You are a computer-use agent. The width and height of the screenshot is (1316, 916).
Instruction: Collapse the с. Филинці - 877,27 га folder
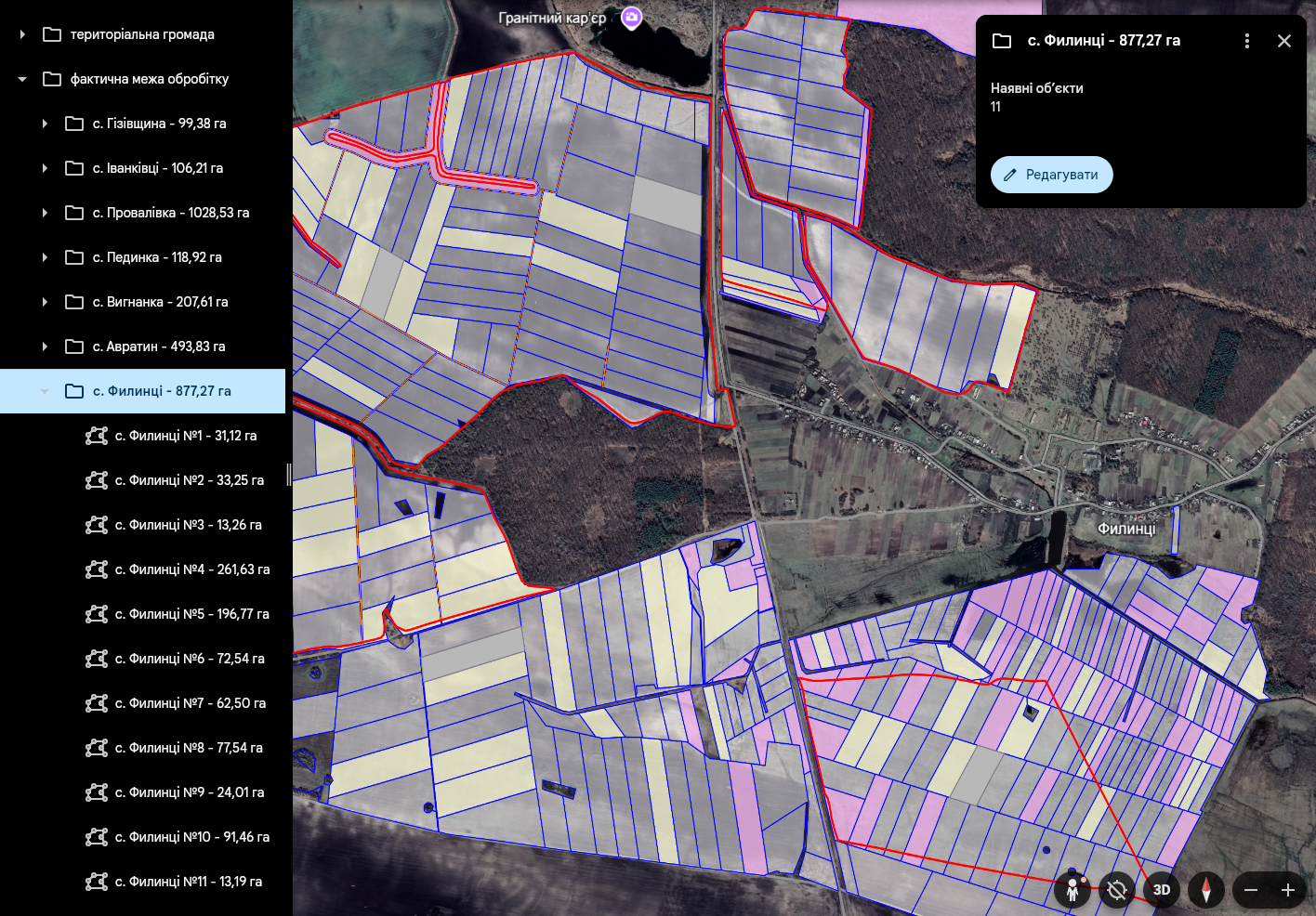pos(45,391)
